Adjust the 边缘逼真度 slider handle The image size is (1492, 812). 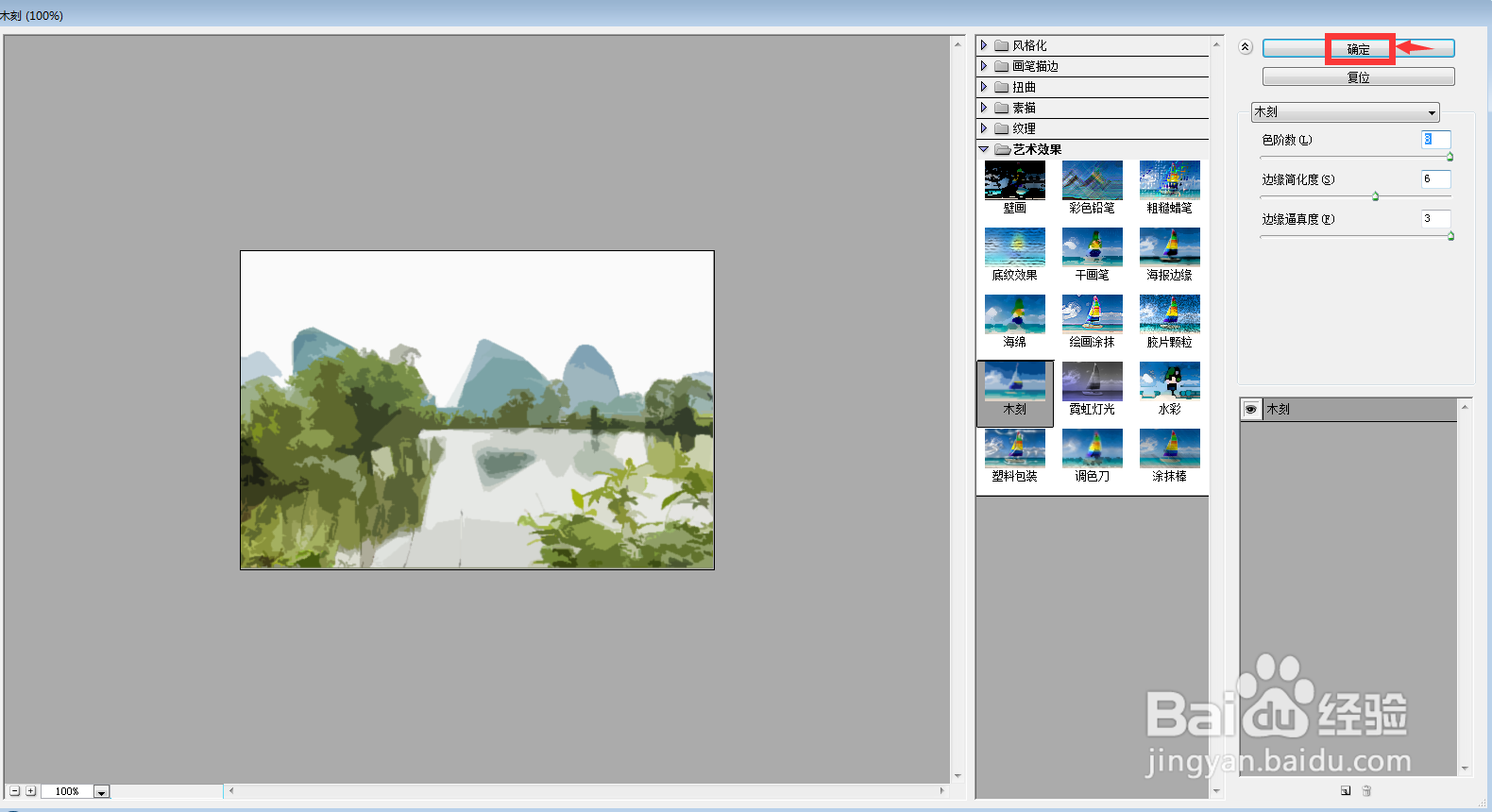[x=1450, y=236]
